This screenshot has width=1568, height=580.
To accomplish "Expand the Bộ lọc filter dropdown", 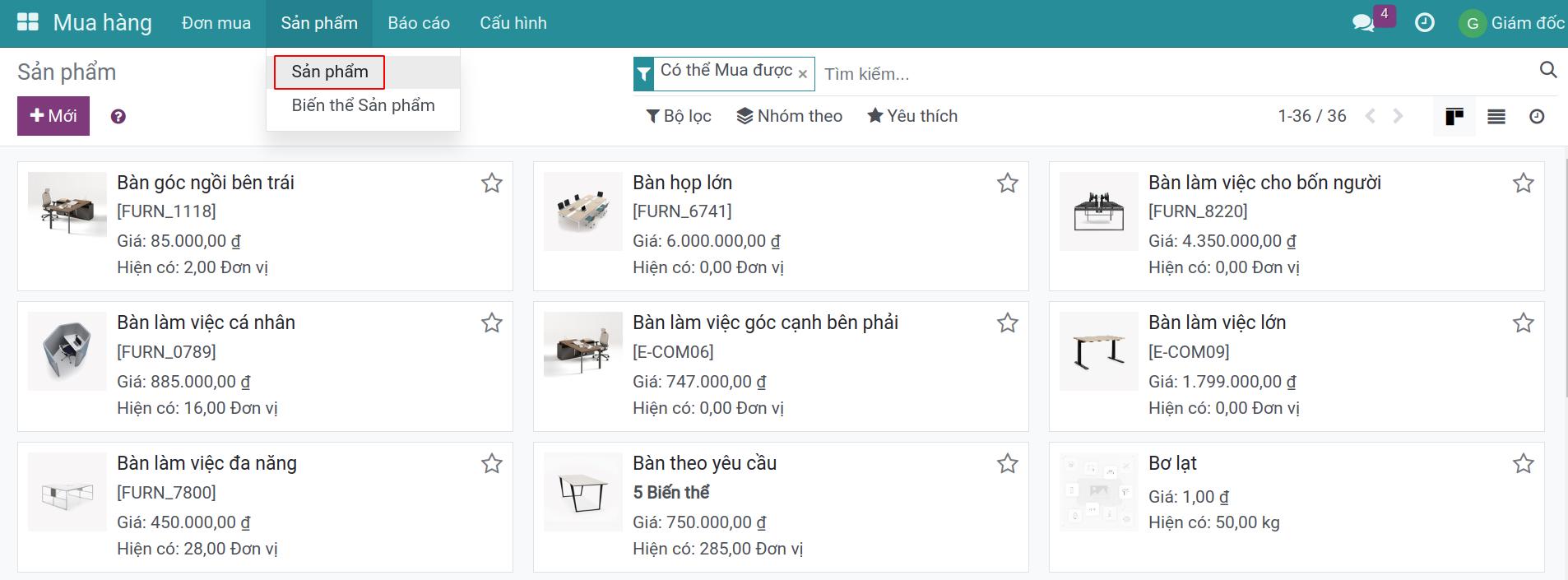I will (x=679, y=116).
